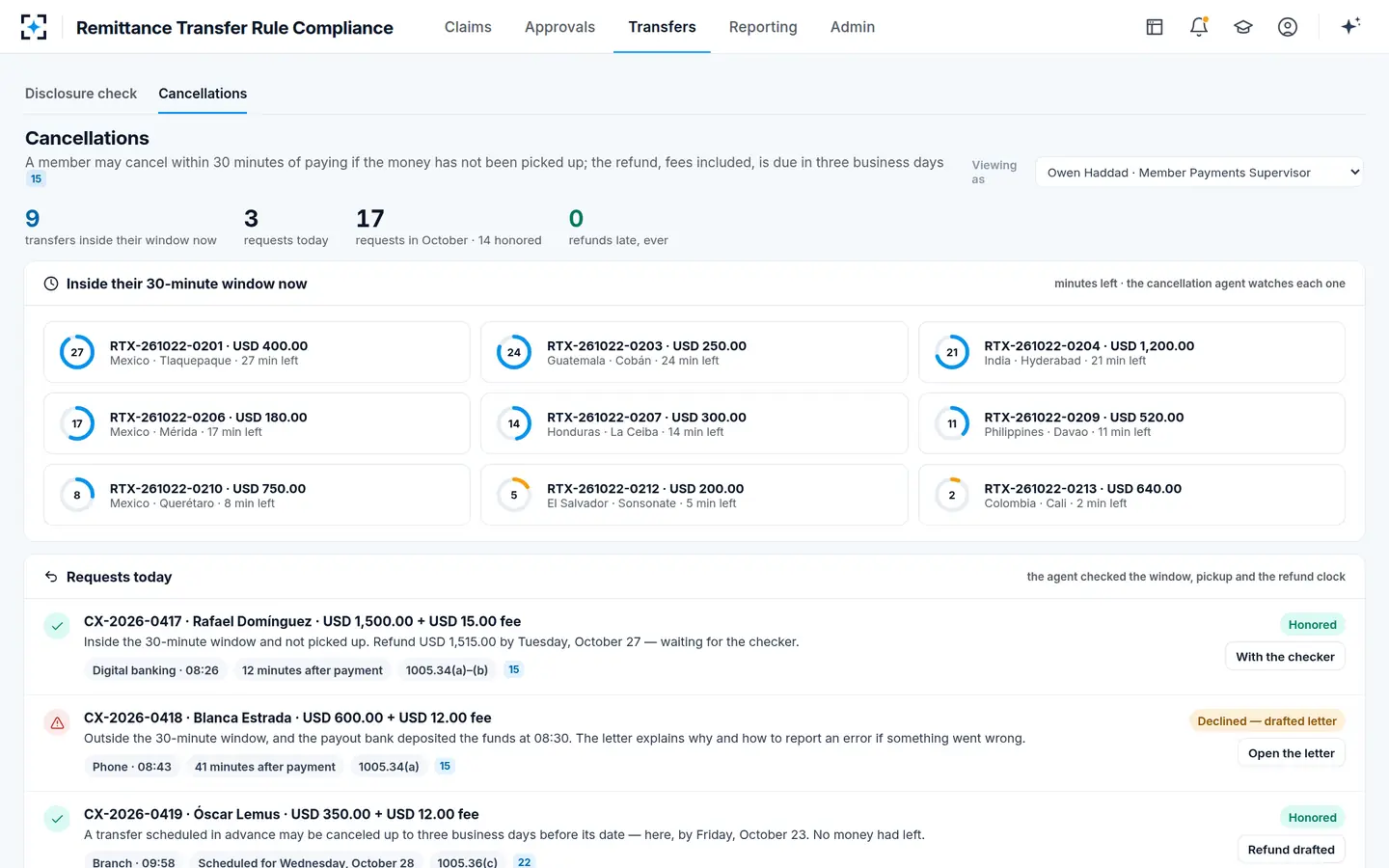
Task: Launch the sparkle AI assistant icon
Action: [1350, 26]
